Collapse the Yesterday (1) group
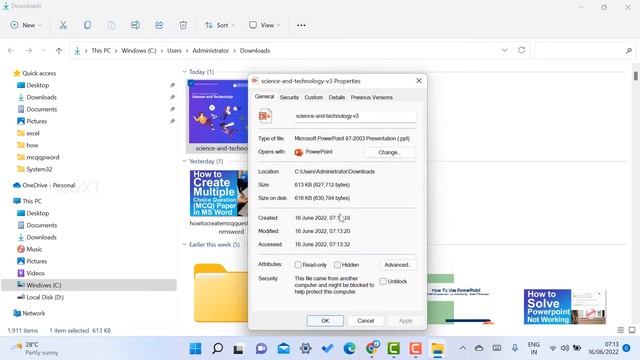 [x=184, y=161]
